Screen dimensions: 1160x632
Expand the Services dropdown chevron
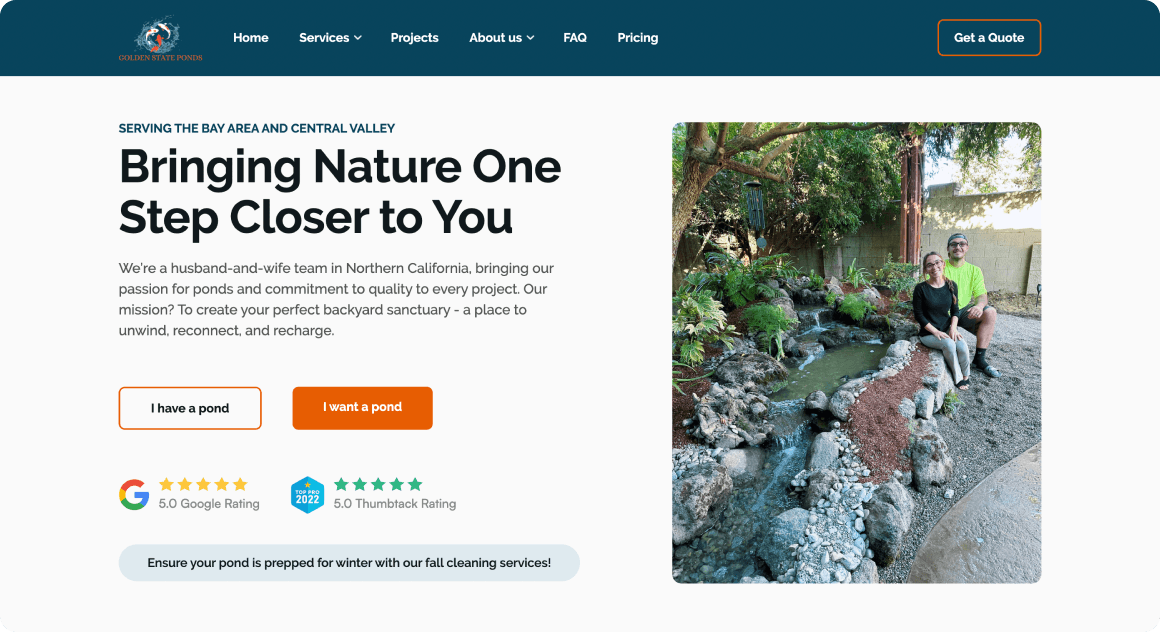[358, 38]
